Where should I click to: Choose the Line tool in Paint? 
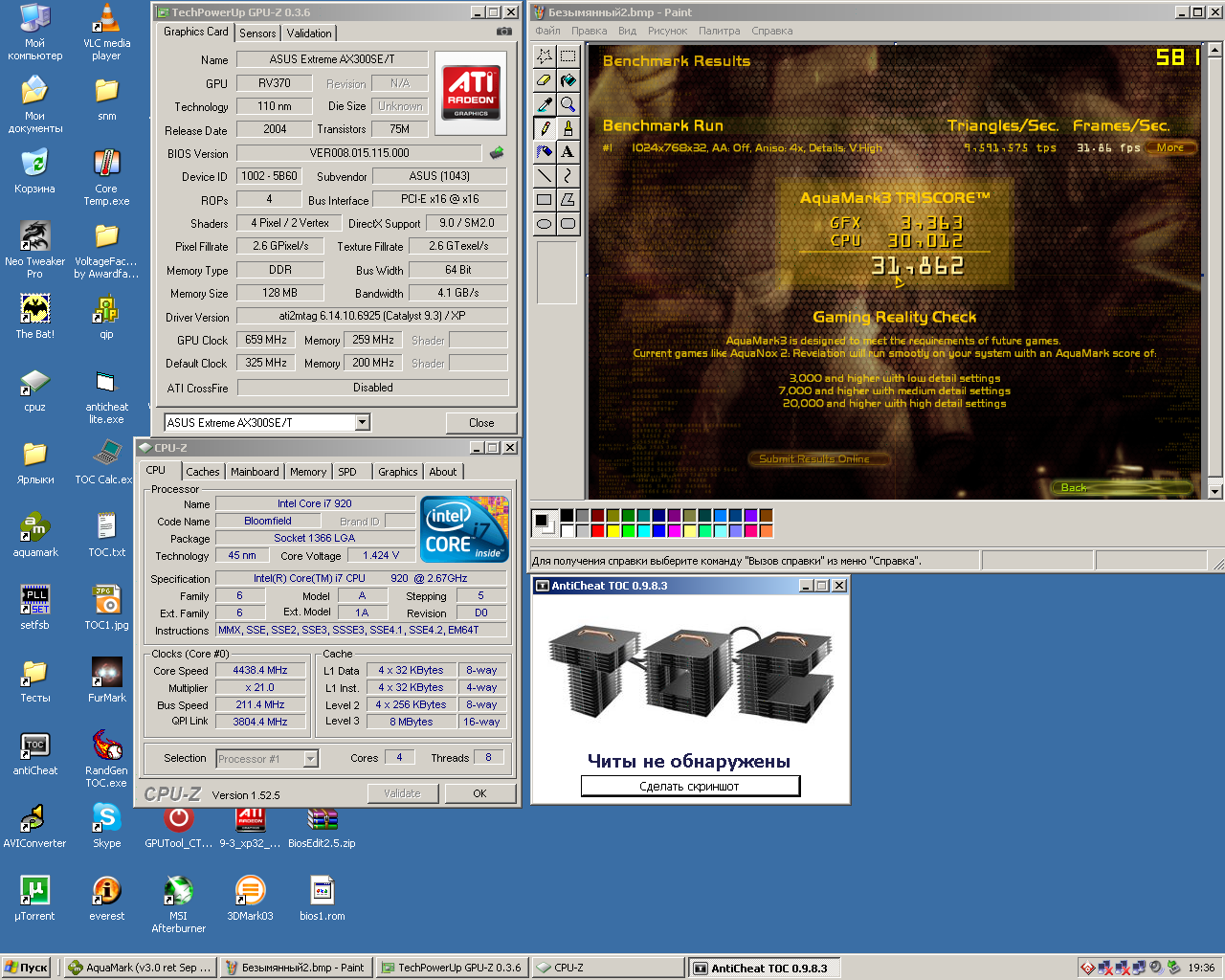545,175
